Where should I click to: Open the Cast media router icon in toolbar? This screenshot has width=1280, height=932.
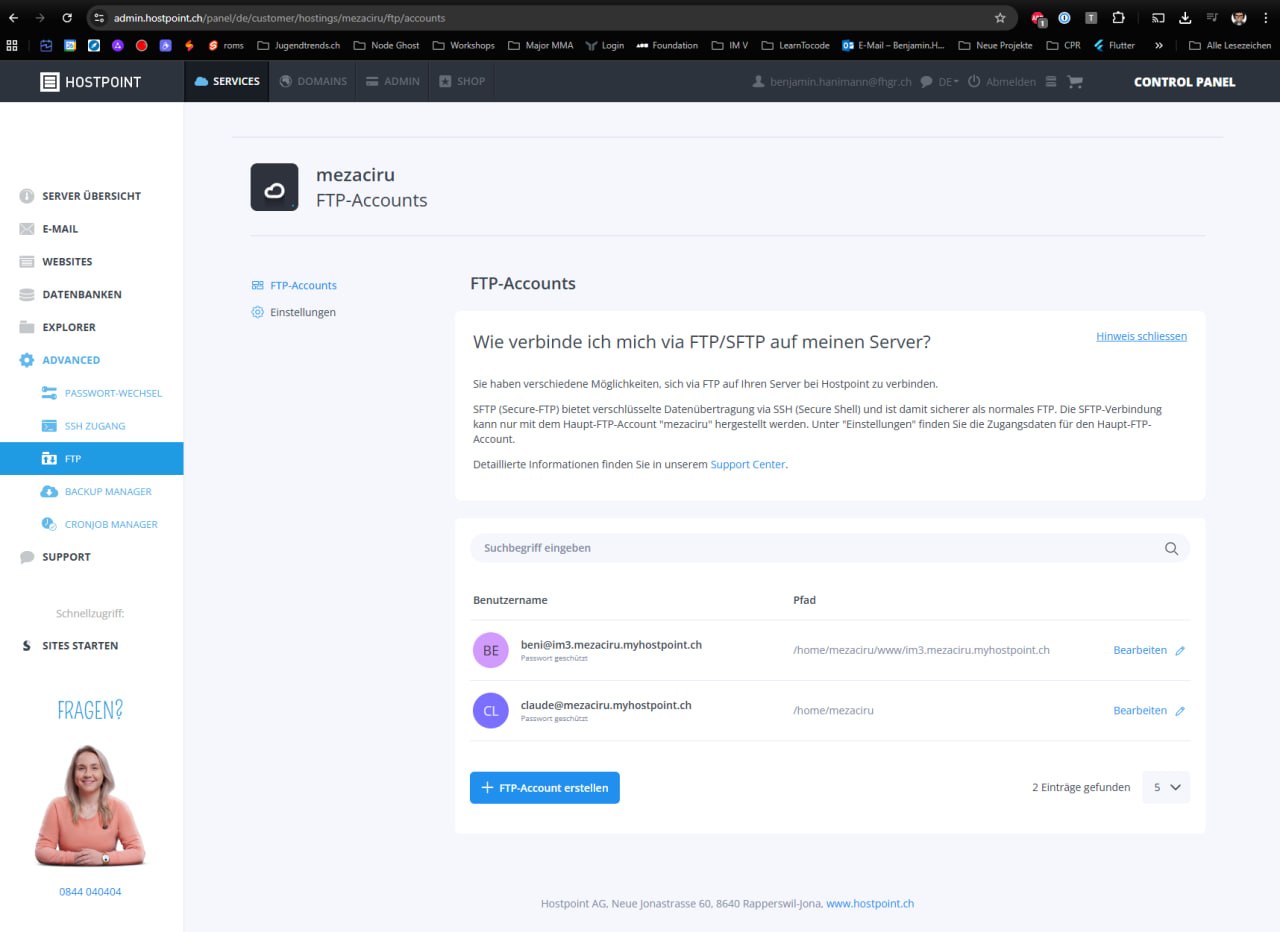point(1158,18)
